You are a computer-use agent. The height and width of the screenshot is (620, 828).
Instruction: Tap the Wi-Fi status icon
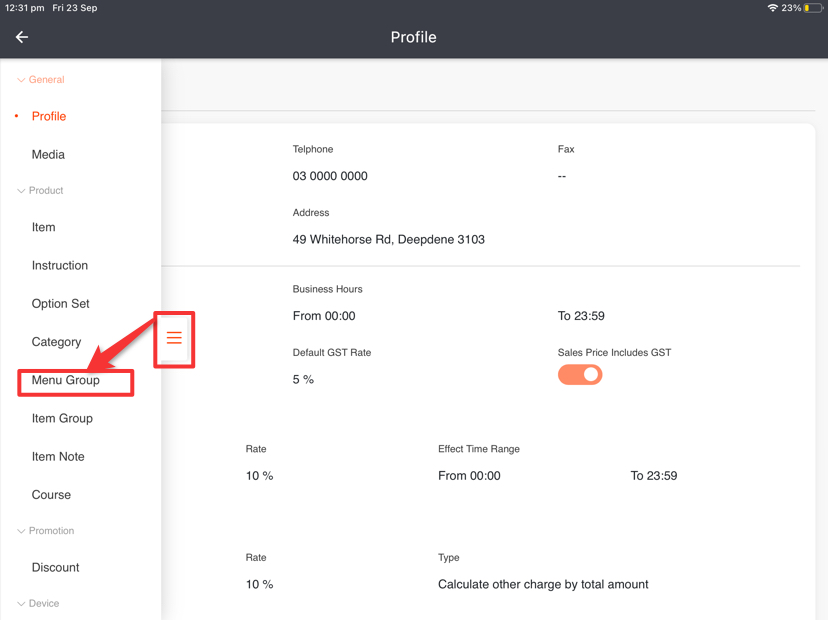click(x=772, y=8)
